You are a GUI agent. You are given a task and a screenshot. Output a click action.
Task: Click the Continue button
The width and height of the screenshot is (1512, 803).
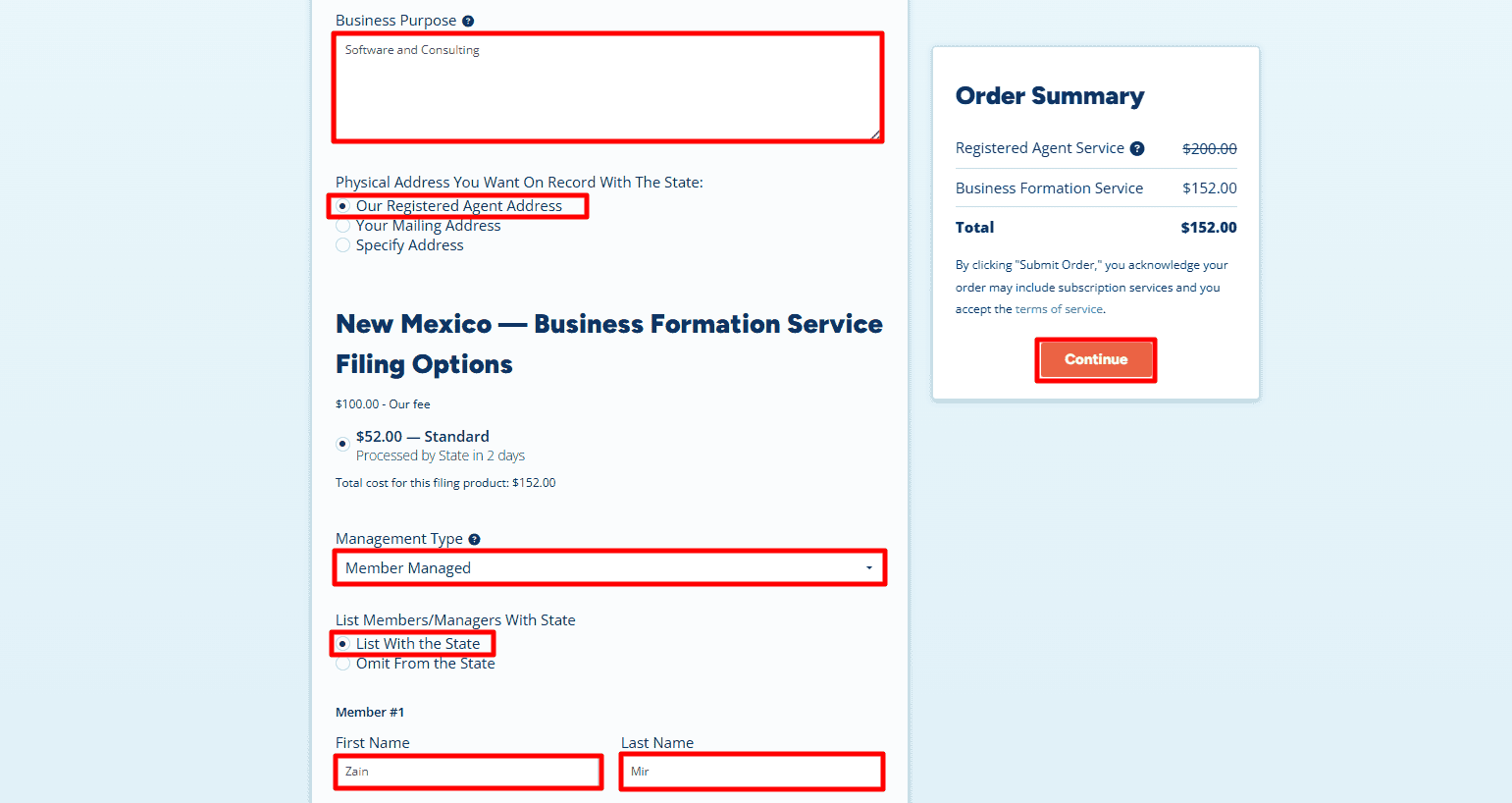[x=1095, y=359]
